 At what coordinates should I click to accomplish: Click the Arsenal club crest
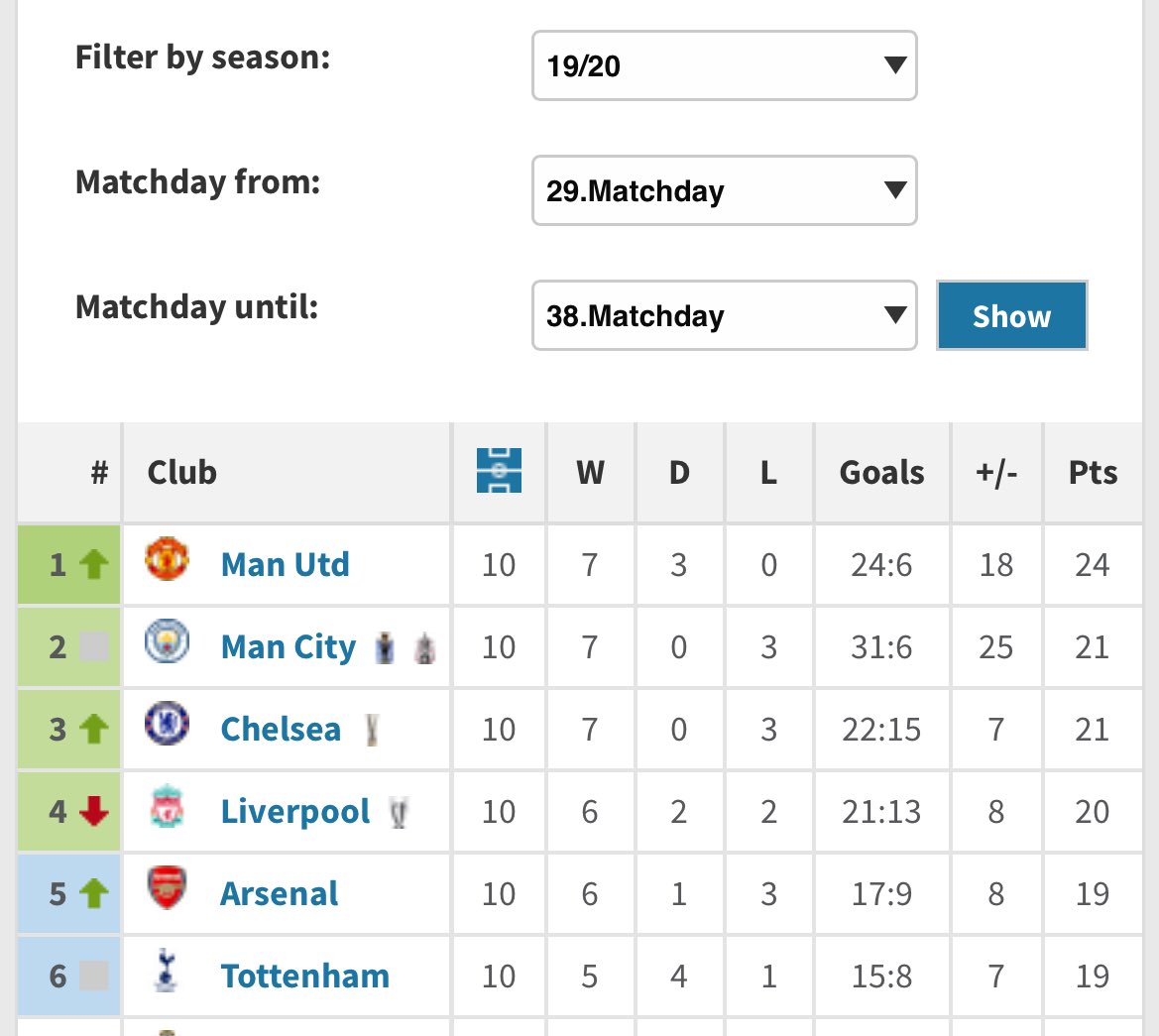[x=166, y=889]
